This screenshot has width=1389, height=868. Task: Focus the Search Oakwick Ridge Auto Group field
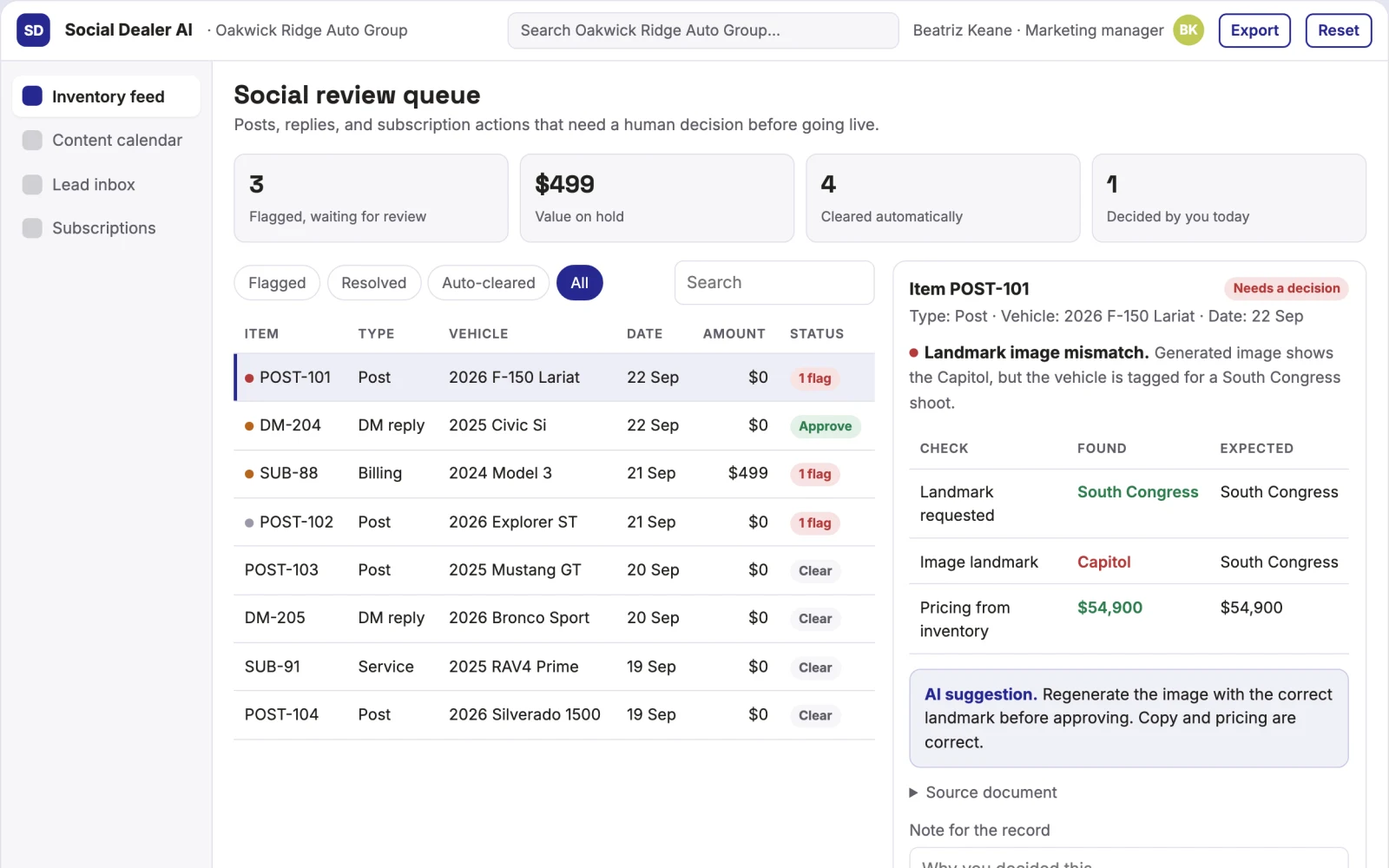pos(703,30)
